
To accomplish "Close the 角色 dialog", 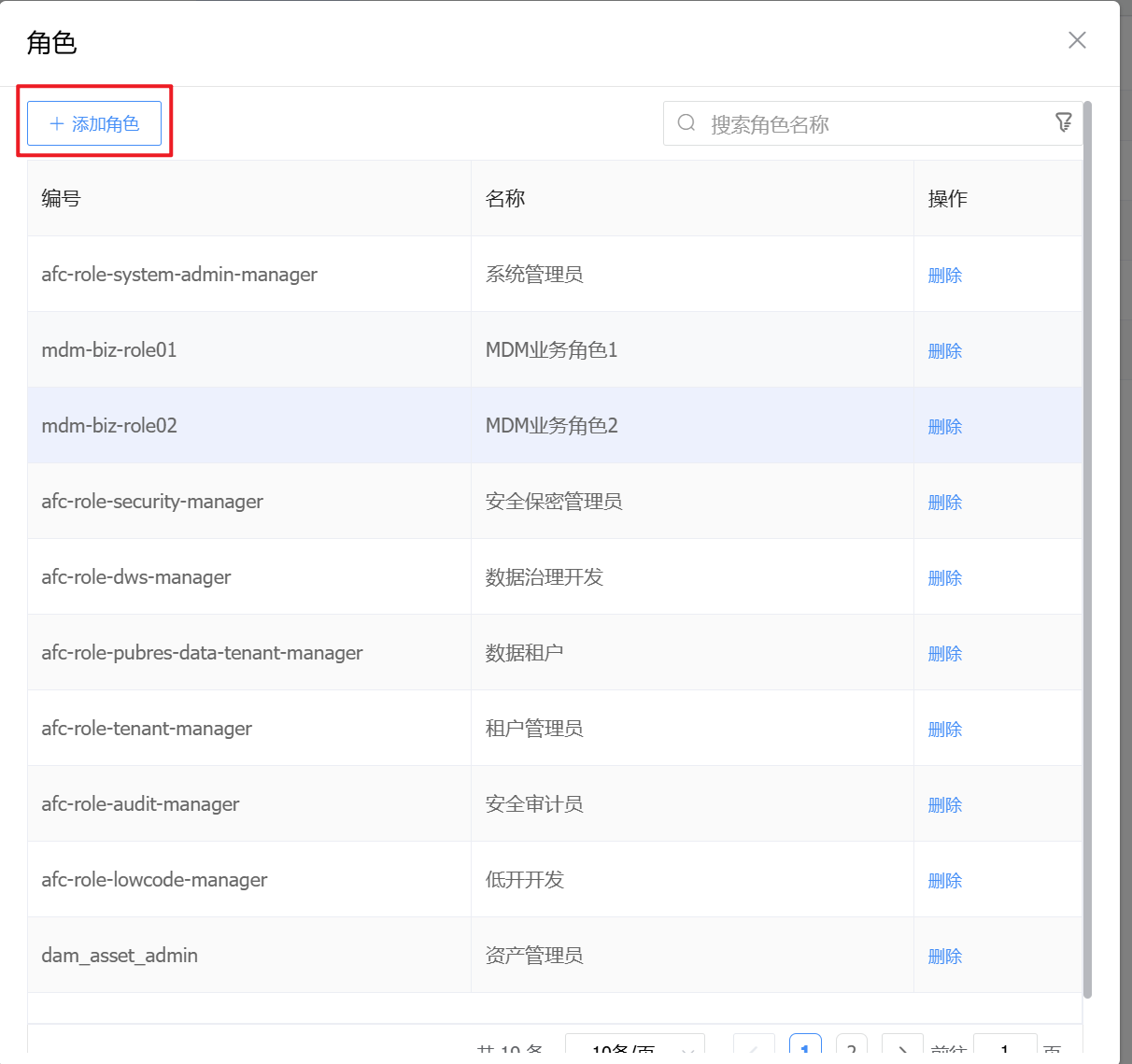I will pos(1077,40).
